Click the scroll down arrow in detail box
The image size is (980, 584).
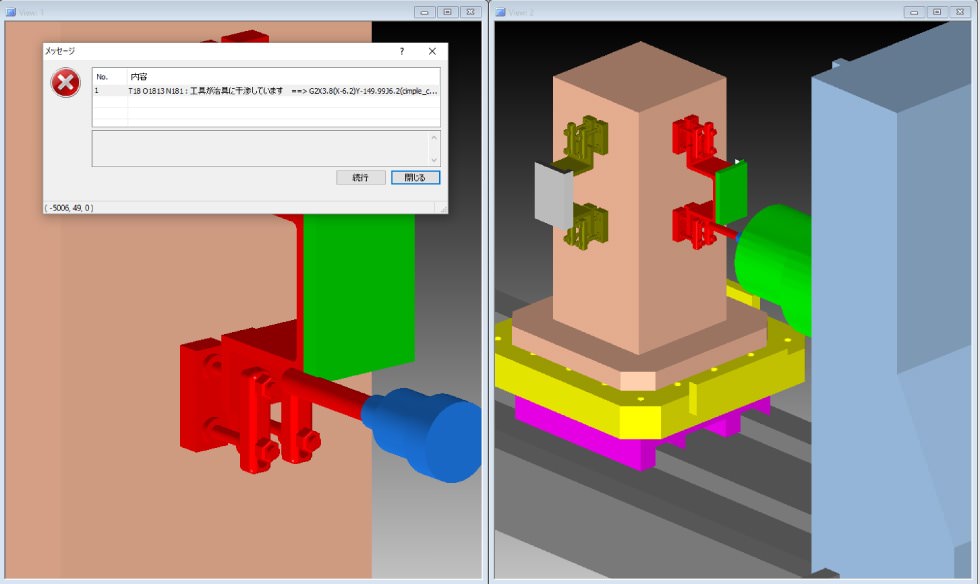pos(434,160)
